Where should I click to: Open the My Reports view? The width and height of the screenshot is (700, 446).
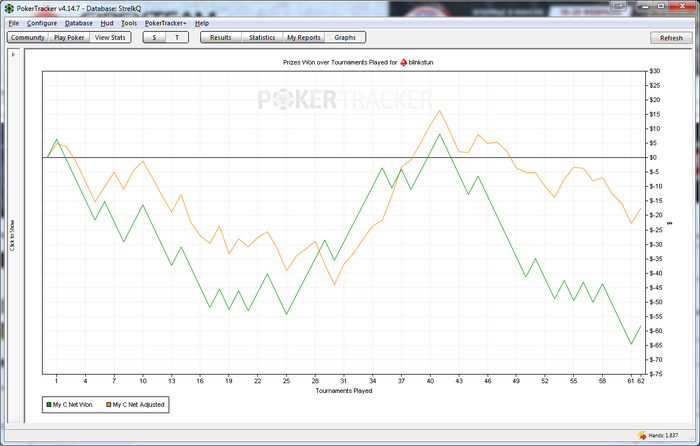click(304, 38)
